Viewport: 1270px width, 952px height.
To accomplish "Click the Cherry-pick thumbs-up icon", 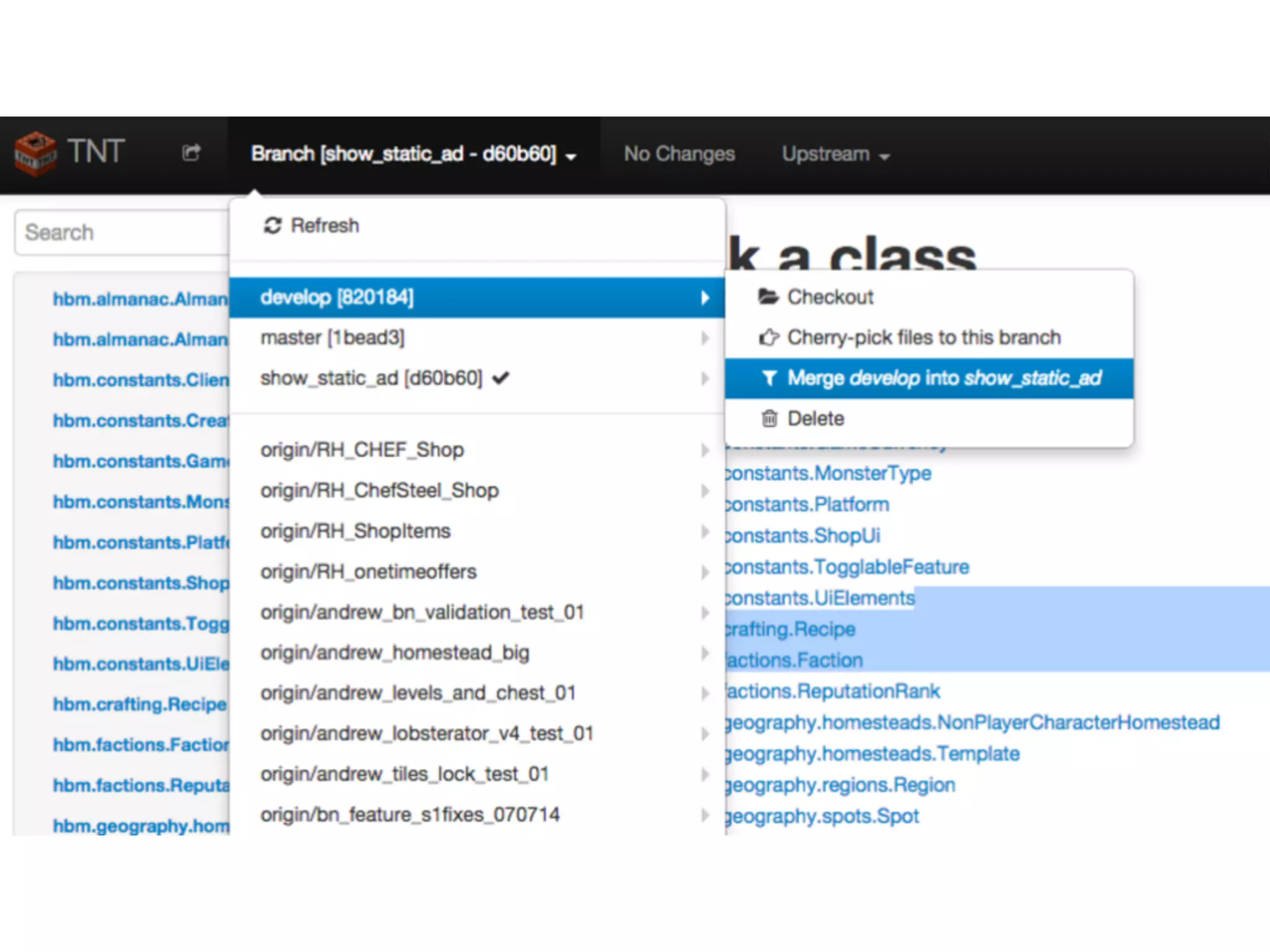I will [768, 337].
